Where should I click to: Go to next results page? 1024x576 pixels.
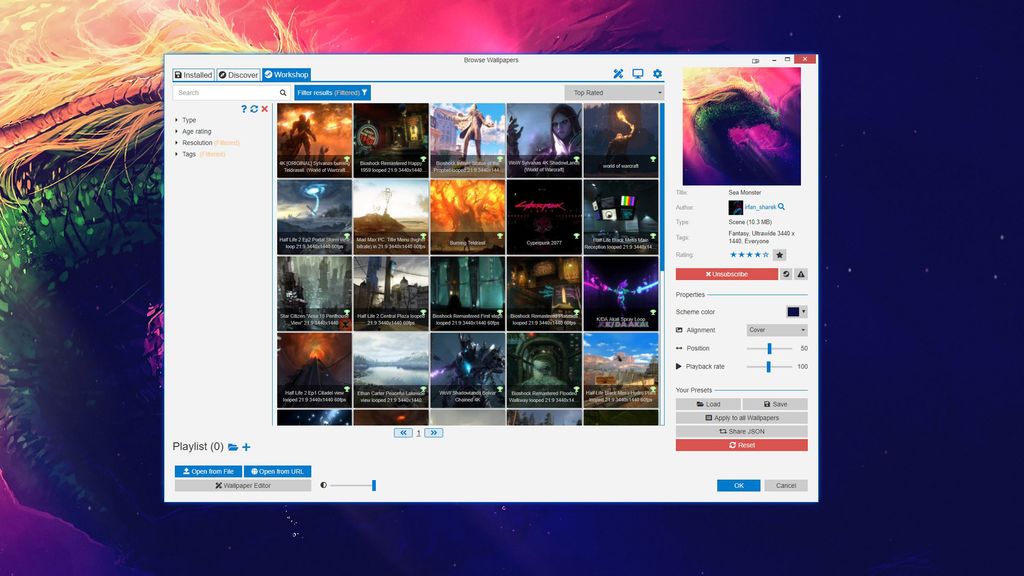[434, 433]
